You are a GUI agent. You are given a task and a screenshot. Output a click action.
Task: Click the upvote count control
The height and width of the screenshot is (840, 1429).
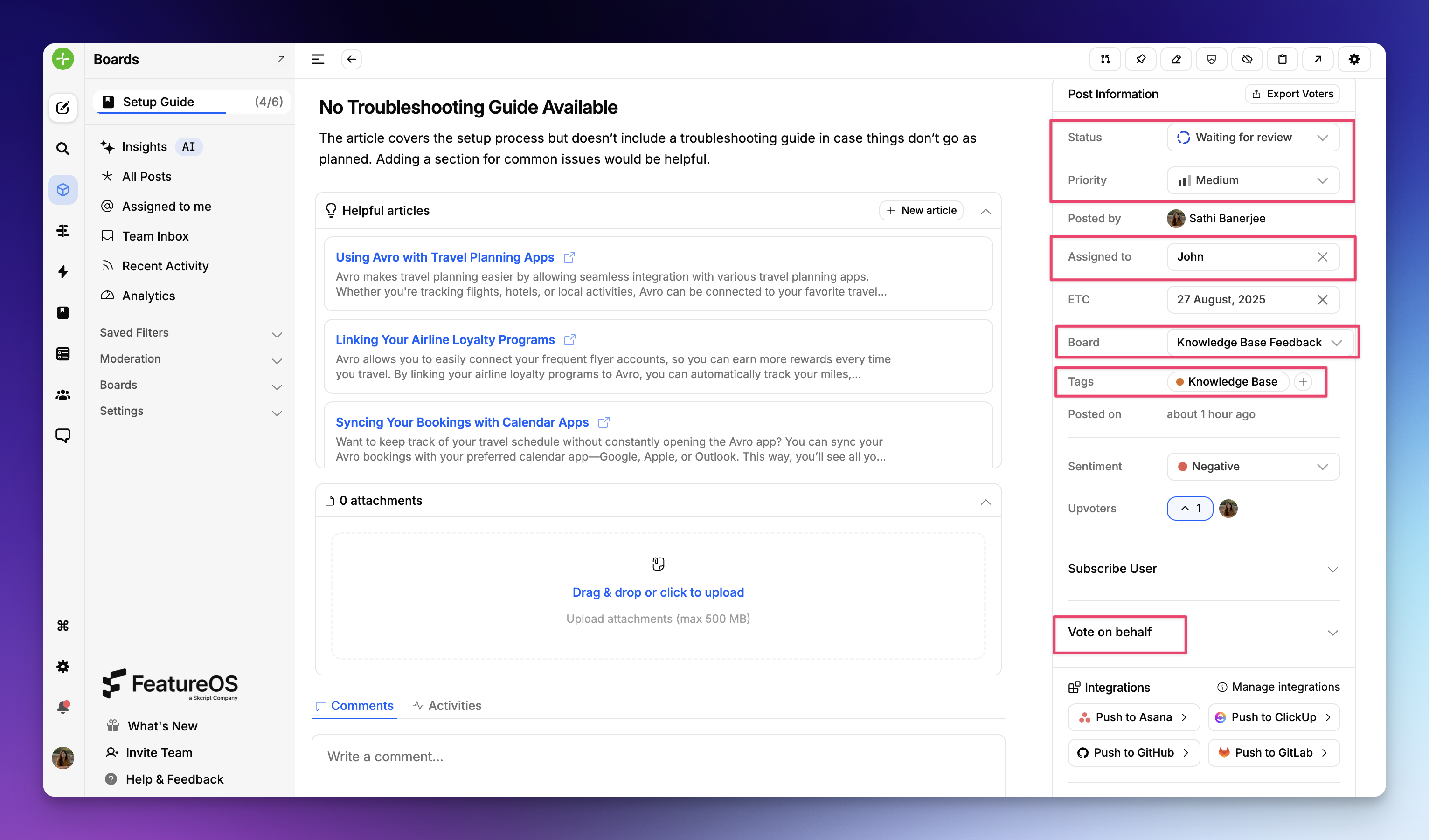(x=1189, y=509)
